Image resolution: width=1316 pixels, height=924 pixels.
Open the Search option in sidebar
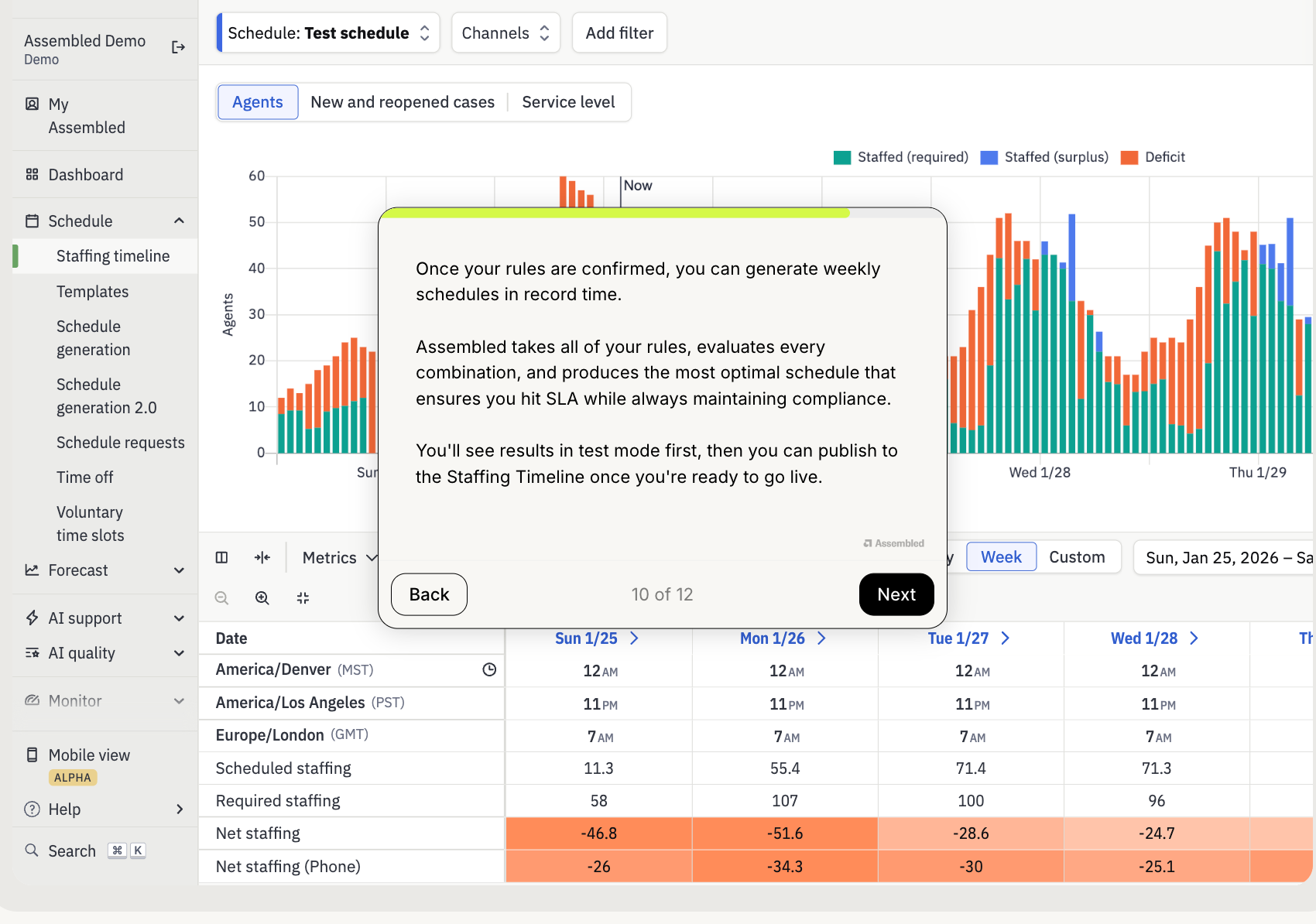coord(72,851)
